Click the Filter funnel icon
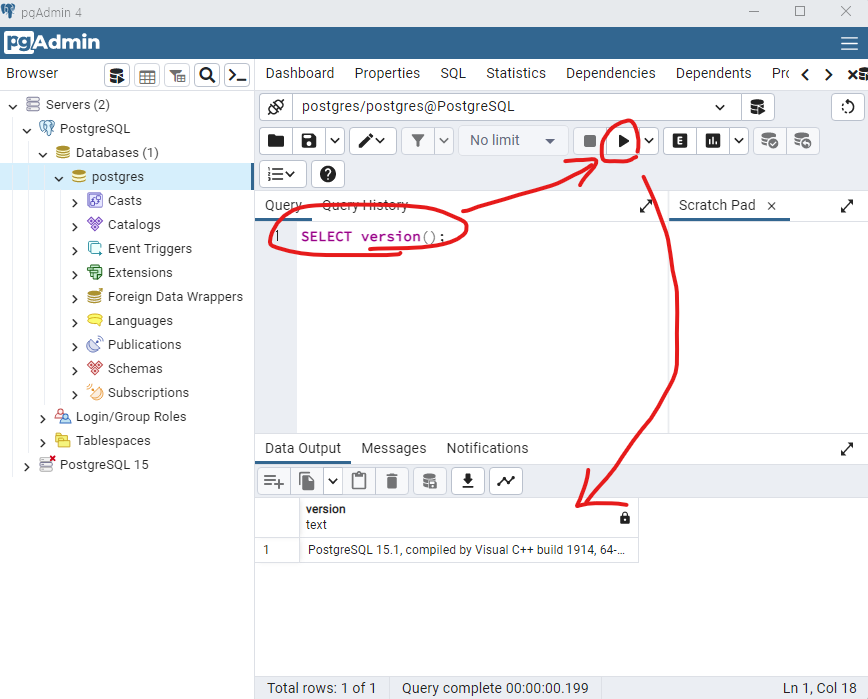 (418, 141)
